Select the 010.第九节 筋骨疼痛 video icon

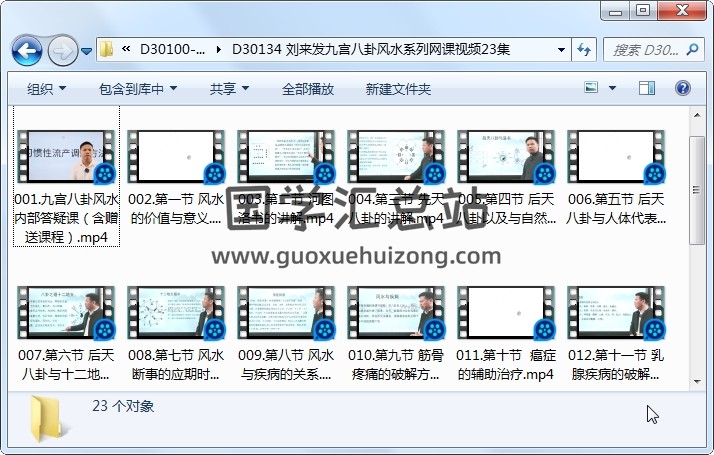coord(396,312)
